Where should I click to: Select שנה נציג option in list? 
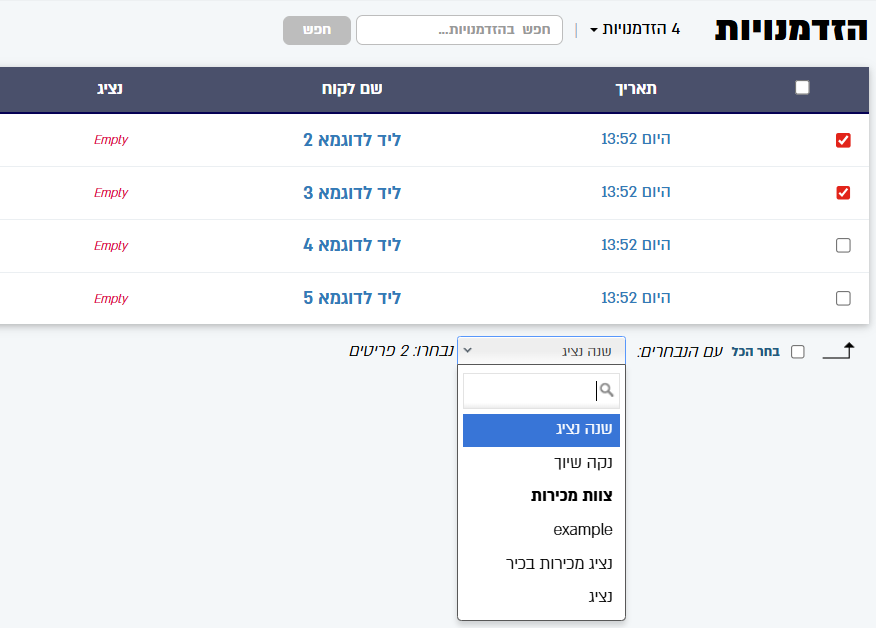(541, 430)
